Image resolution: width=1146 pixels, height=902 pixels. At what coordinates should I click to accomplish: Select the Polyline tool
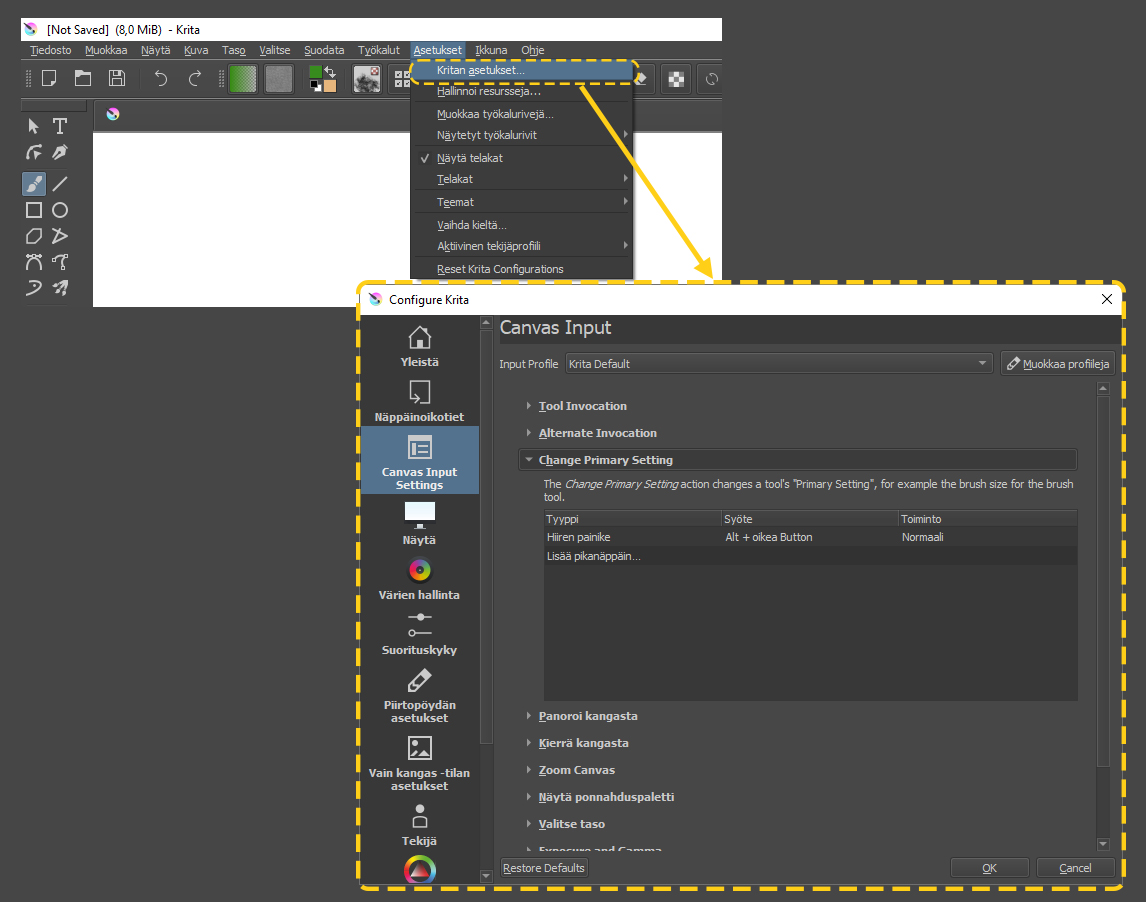(x=60, y=236)
